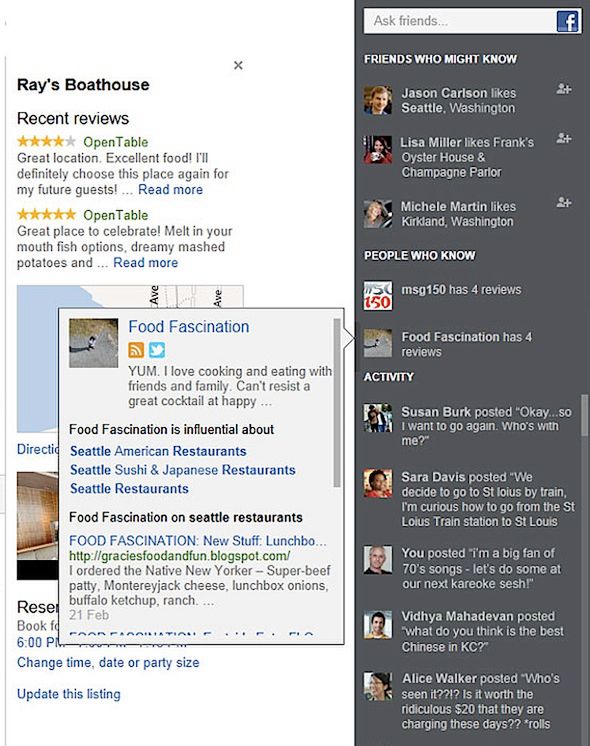Read more of the four-star OpenTable review
Viewport: 590px width, 746px height.
pyautogui.click(x=170, y=189)
